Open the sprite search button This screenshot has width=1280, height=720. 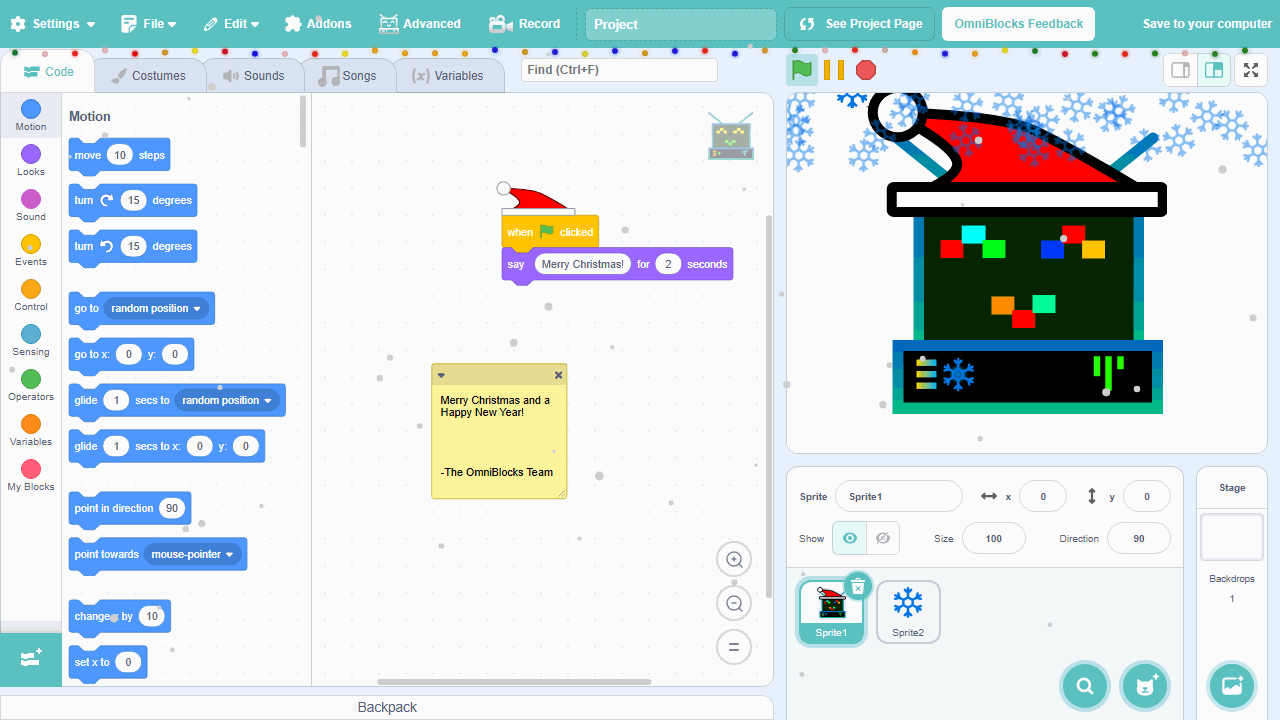pos(1085,686)
